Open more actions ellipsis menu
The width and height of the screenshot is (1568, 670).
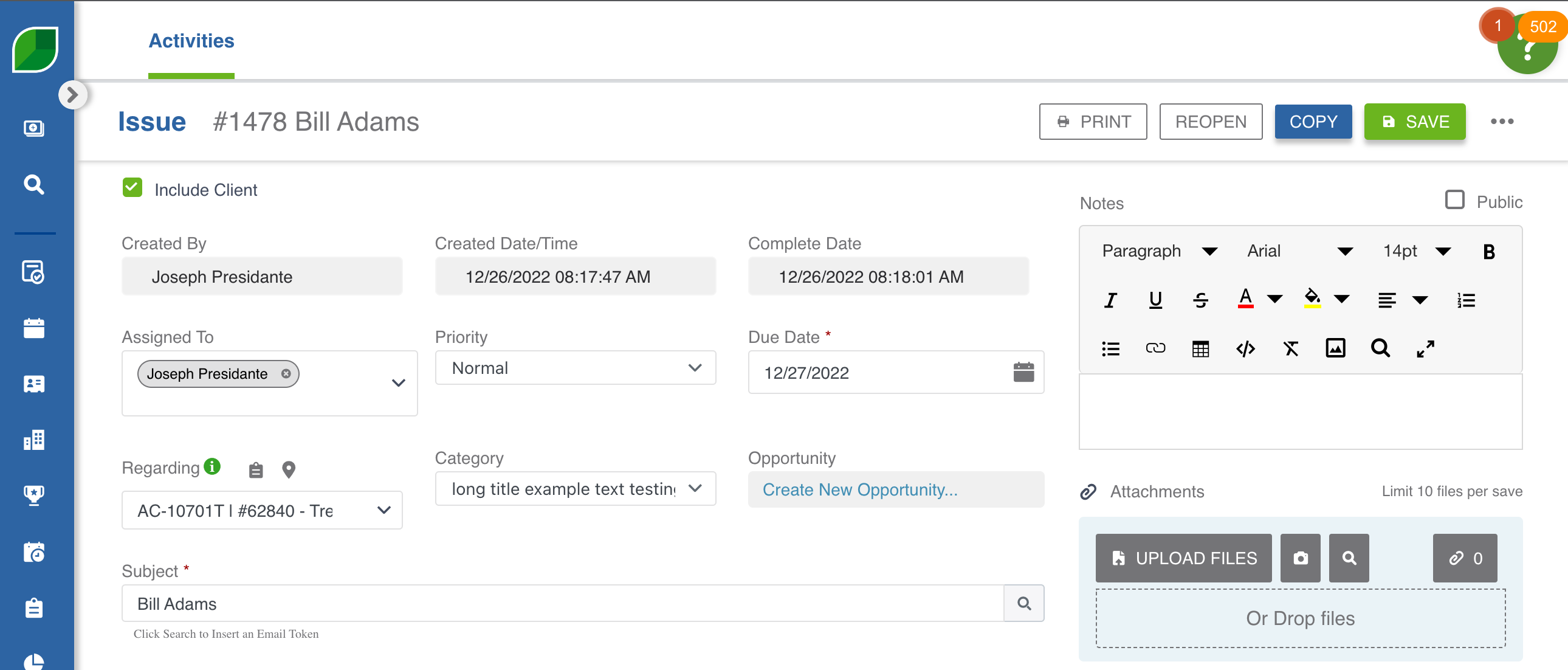1502,121
